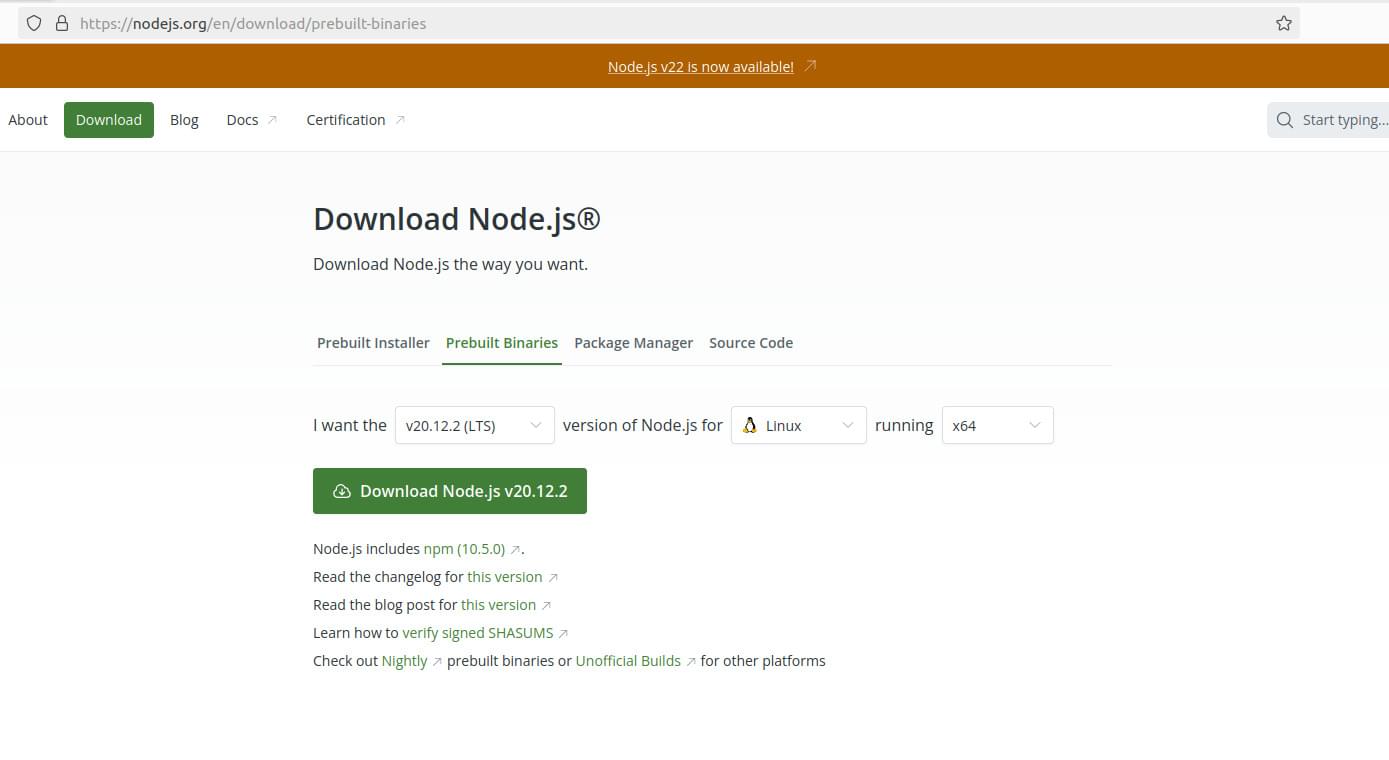Click the shield tracking protection icon
Screen dimensions: 1389x760
[34, 23]
